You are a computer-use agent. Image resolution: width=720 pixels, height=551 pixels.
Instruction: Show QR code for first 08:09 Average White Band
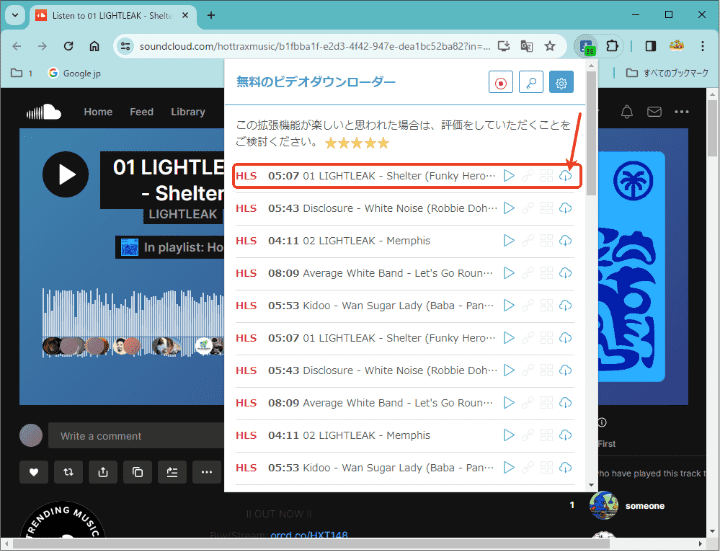546,273
